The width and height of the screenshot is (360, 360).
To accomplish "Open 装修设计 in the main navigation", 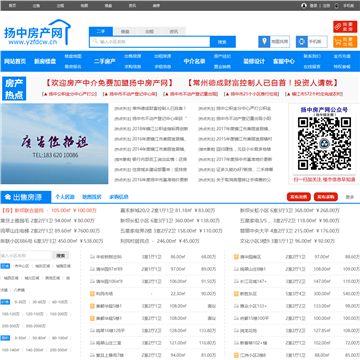I will [x=254, y=61].
